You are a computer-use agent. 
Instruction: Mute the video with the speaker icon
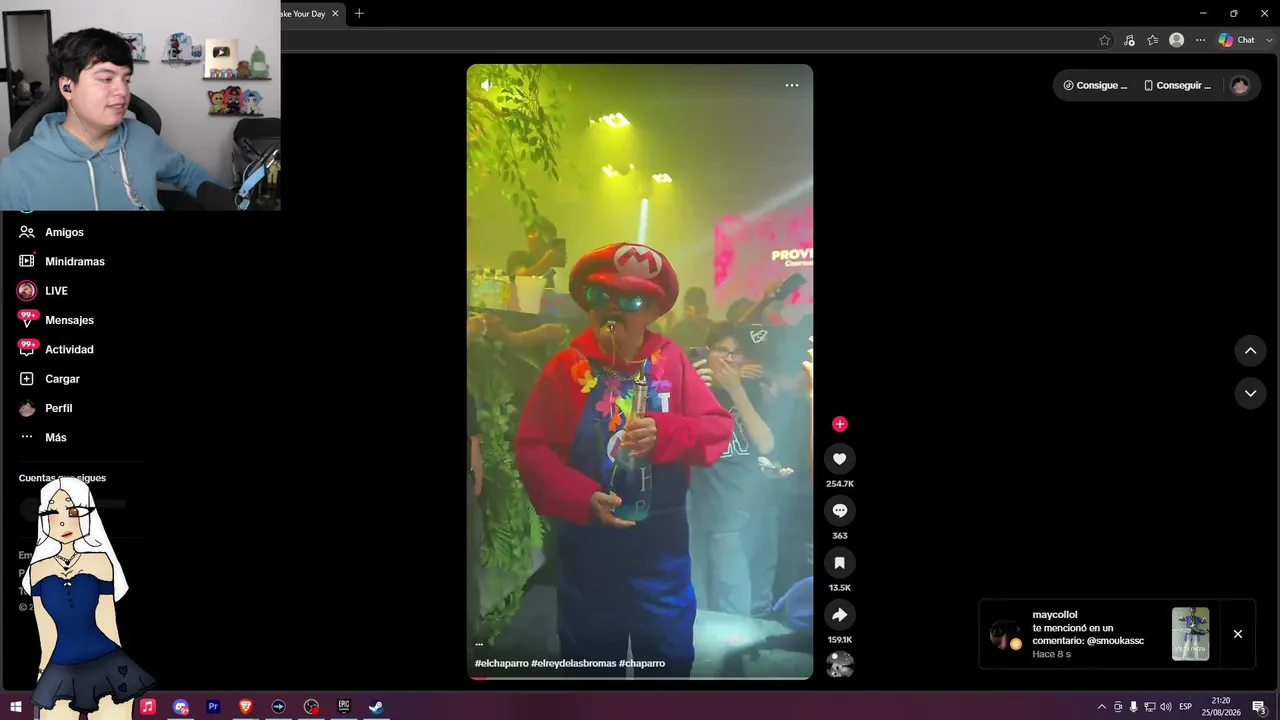point(487,86)
